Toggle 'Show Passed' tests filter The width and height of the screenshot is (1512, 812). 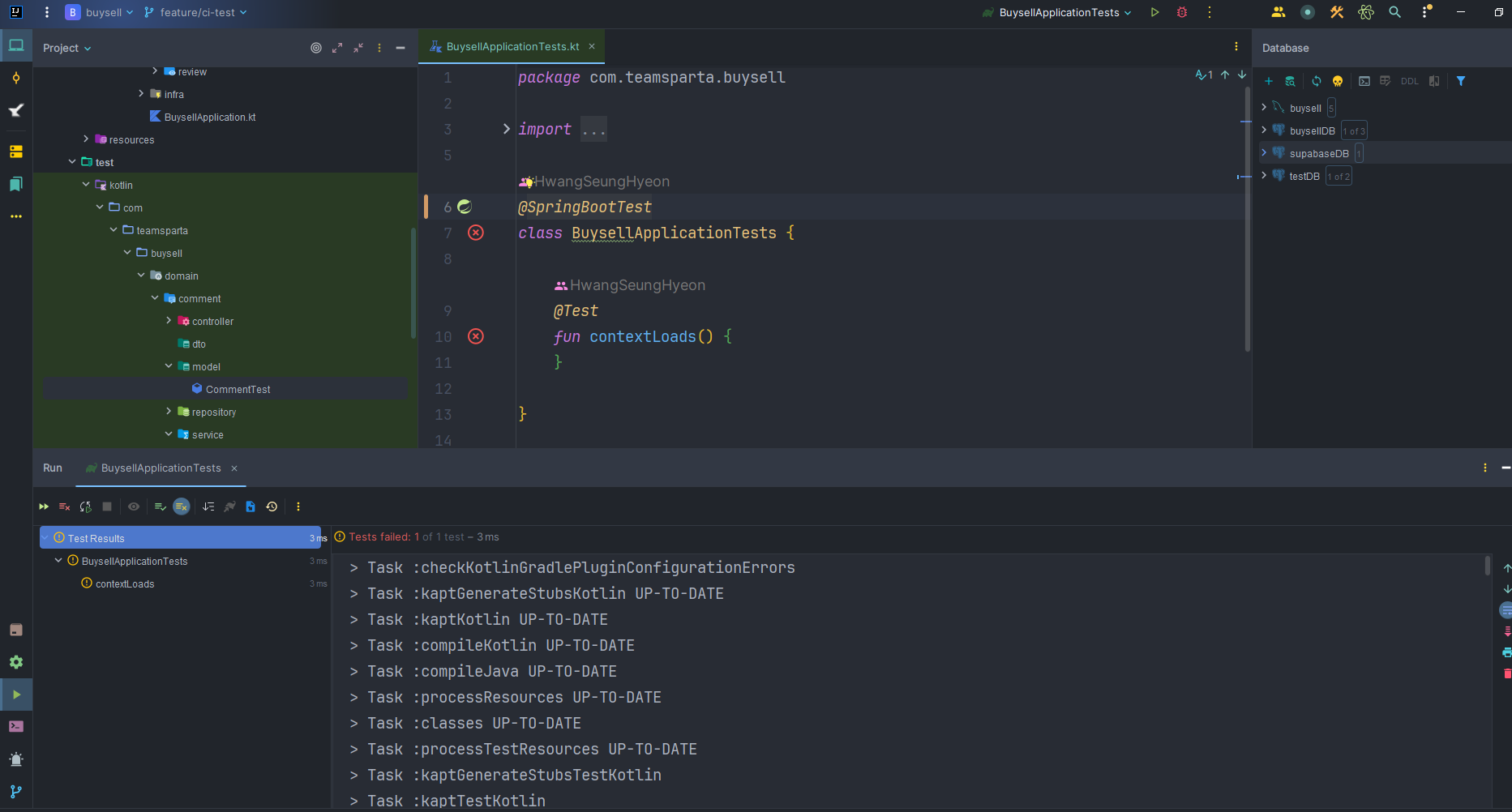pos(160,506)
